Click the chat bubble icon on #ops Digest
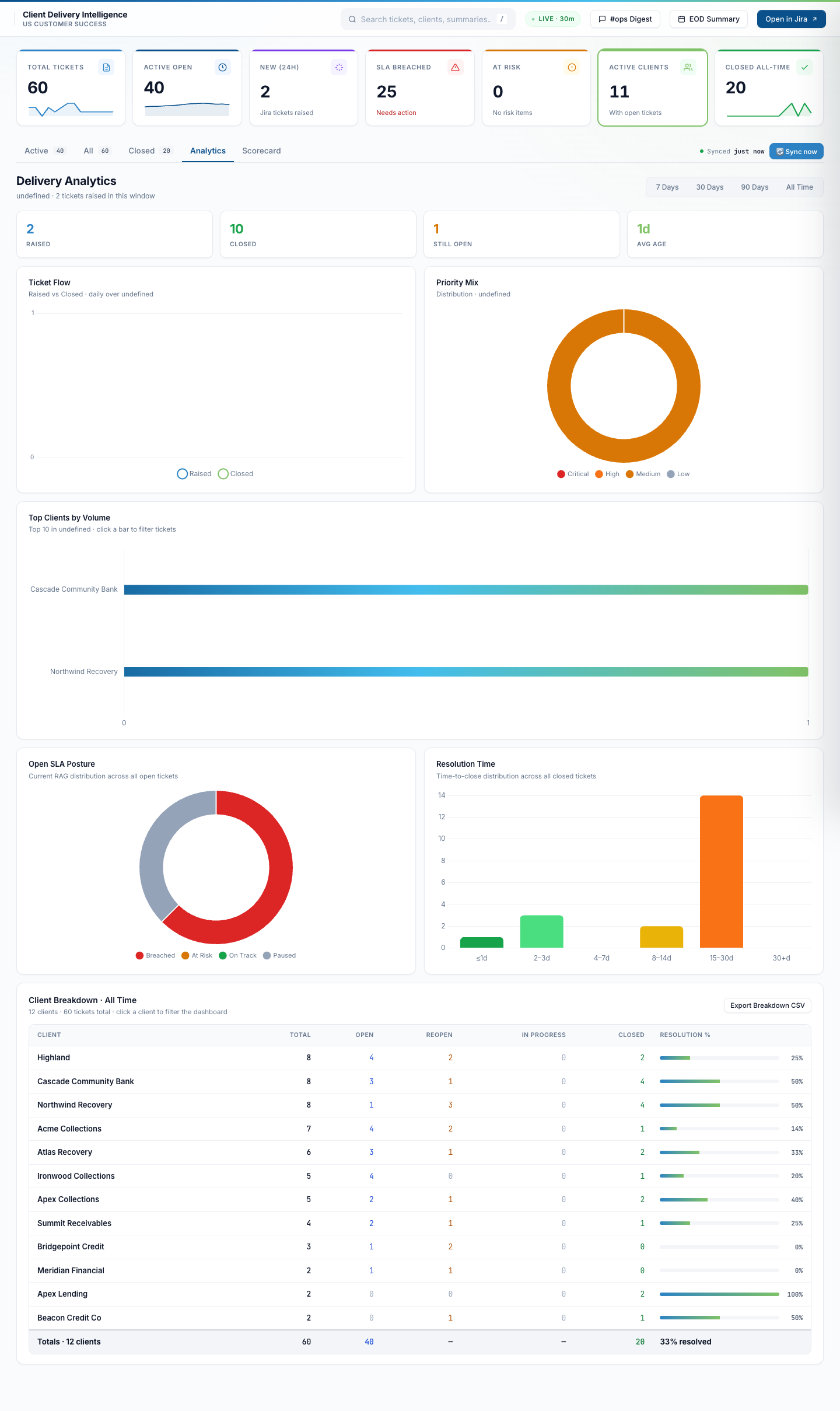Screen dimensions: 840x1411 click(602, 19)
